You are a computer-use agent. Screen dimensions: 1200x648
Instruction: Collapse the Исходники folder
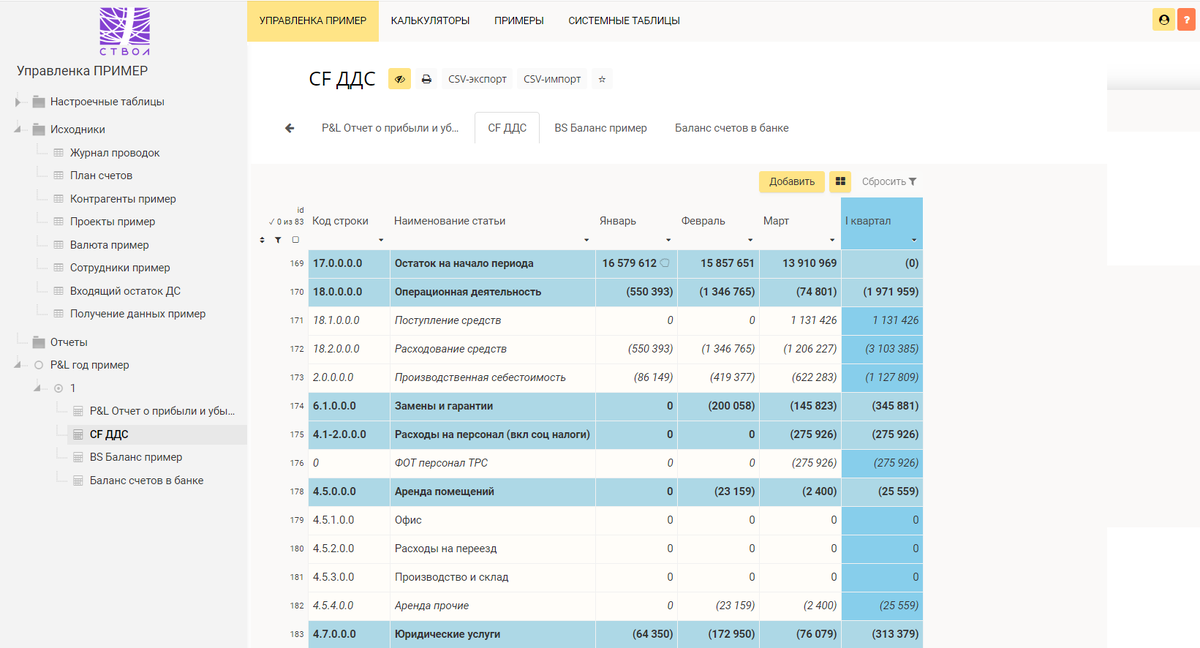click(x=18, y=129)
